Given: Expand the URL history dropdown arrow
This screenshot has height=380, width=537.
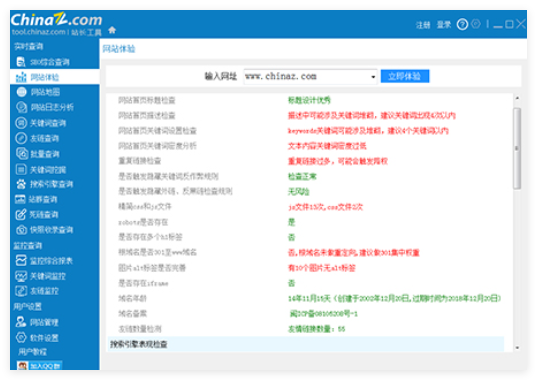Looking at the screenshot, I should [373, 77].
